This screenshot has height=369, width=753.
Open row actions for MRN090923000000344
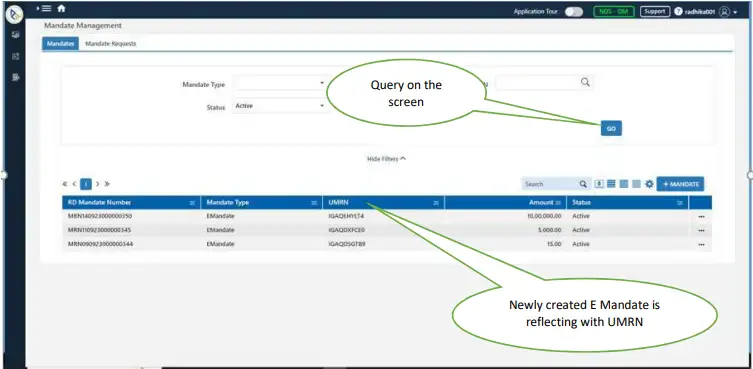click(701, 245)
